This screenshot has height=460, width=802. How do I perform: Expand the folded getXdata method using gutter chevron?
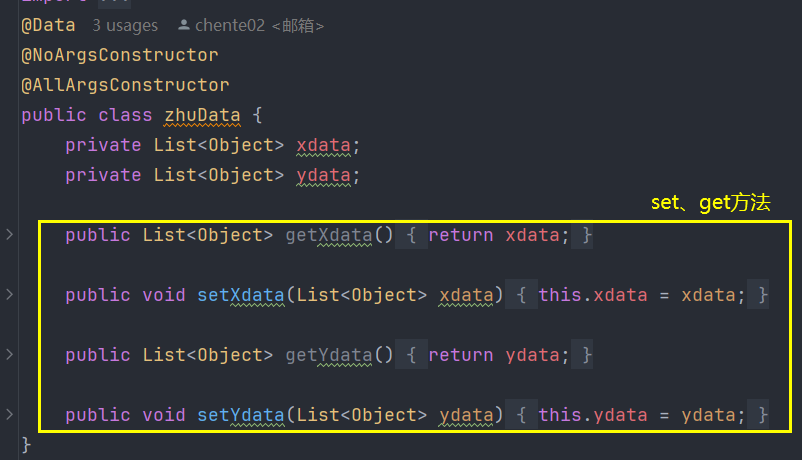(x=10, y=235)
